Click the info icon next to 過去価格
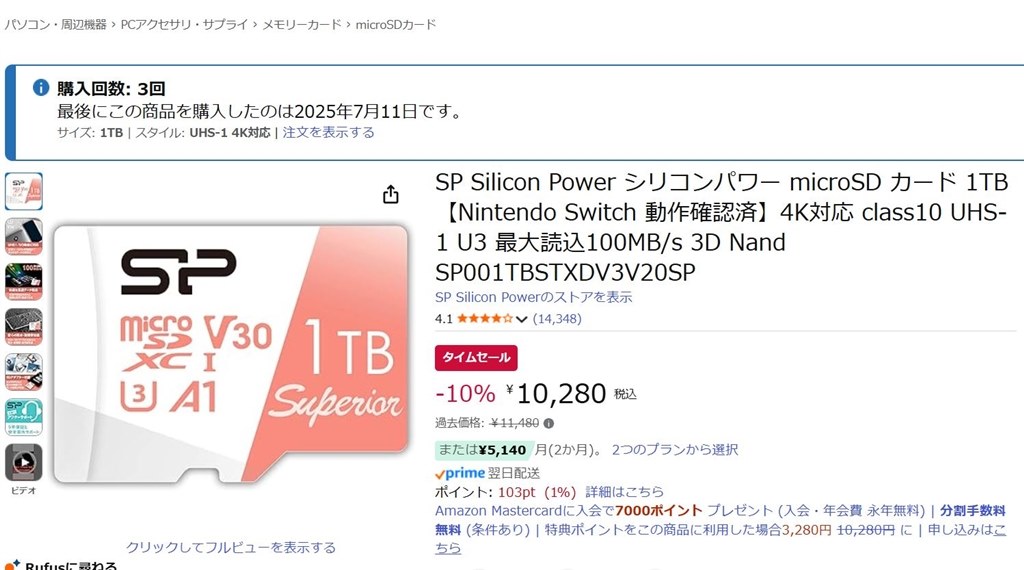The width and height of the screenshot is (1024, 570). point(548,423)
